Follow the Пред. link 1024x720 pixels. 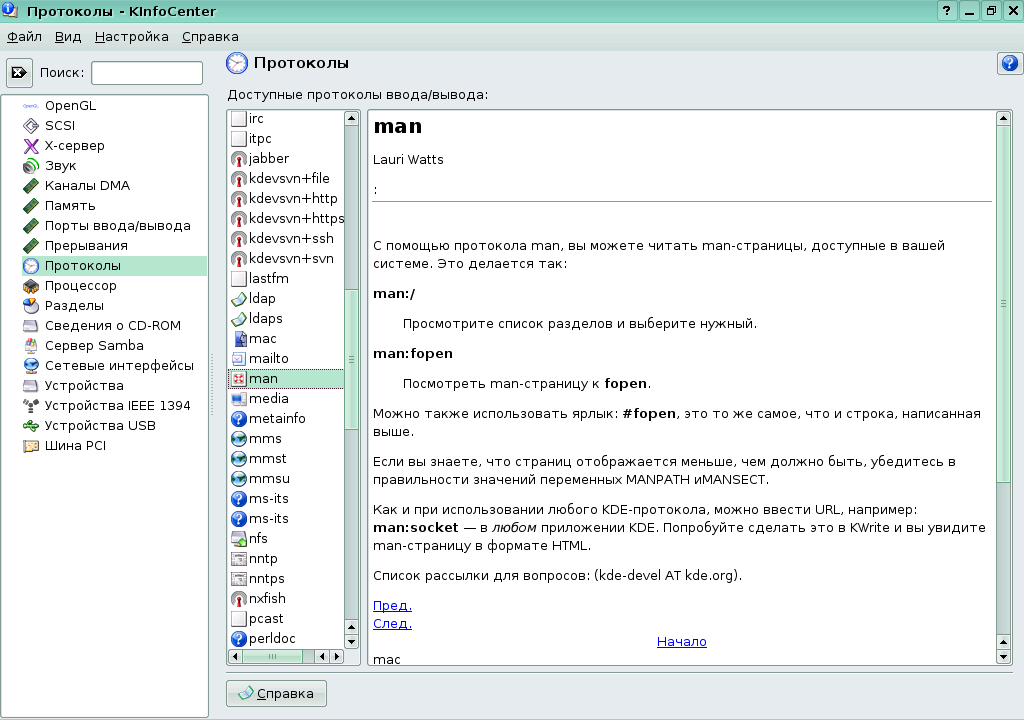(390, 605)
